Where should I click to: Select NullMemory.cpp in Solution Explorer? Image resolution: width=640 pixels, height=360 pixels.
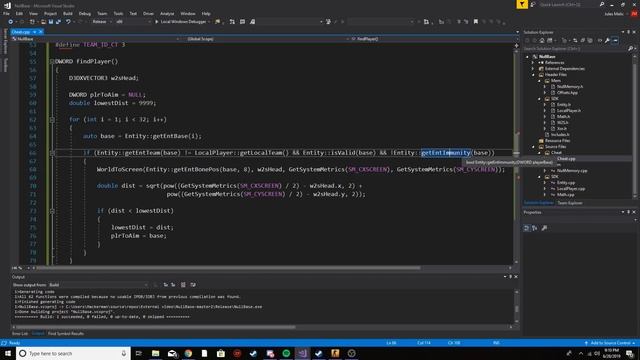coord(572,171)
